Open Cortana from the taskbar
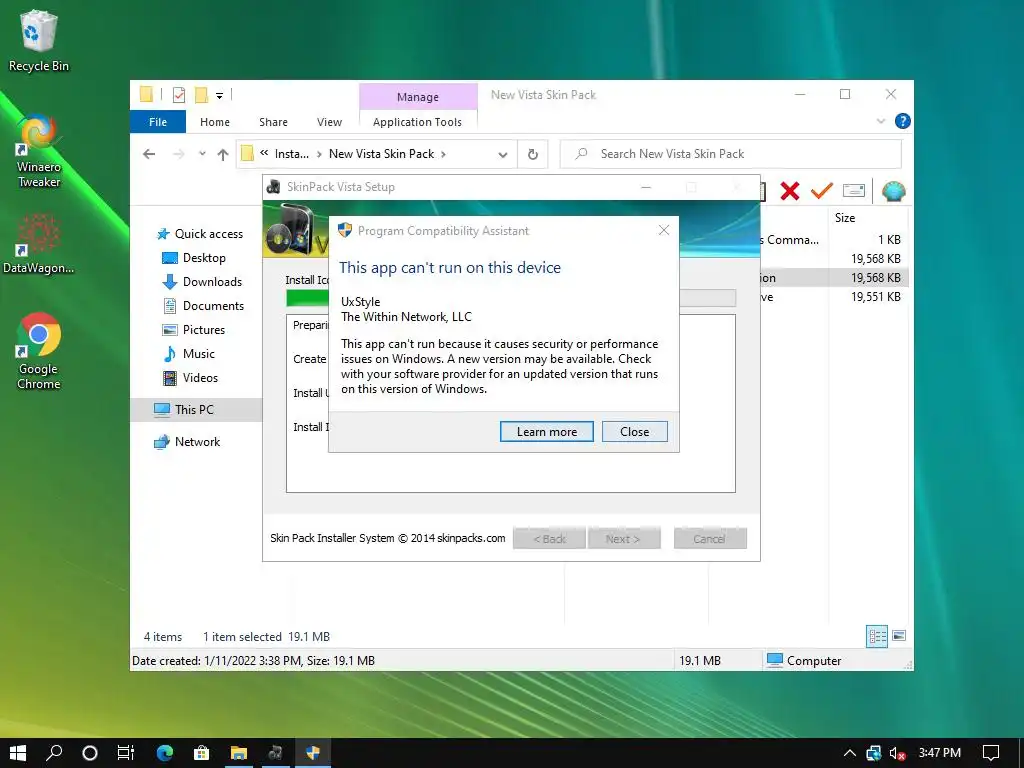The width and height of the screenshot is (1024, 768). 90,753
